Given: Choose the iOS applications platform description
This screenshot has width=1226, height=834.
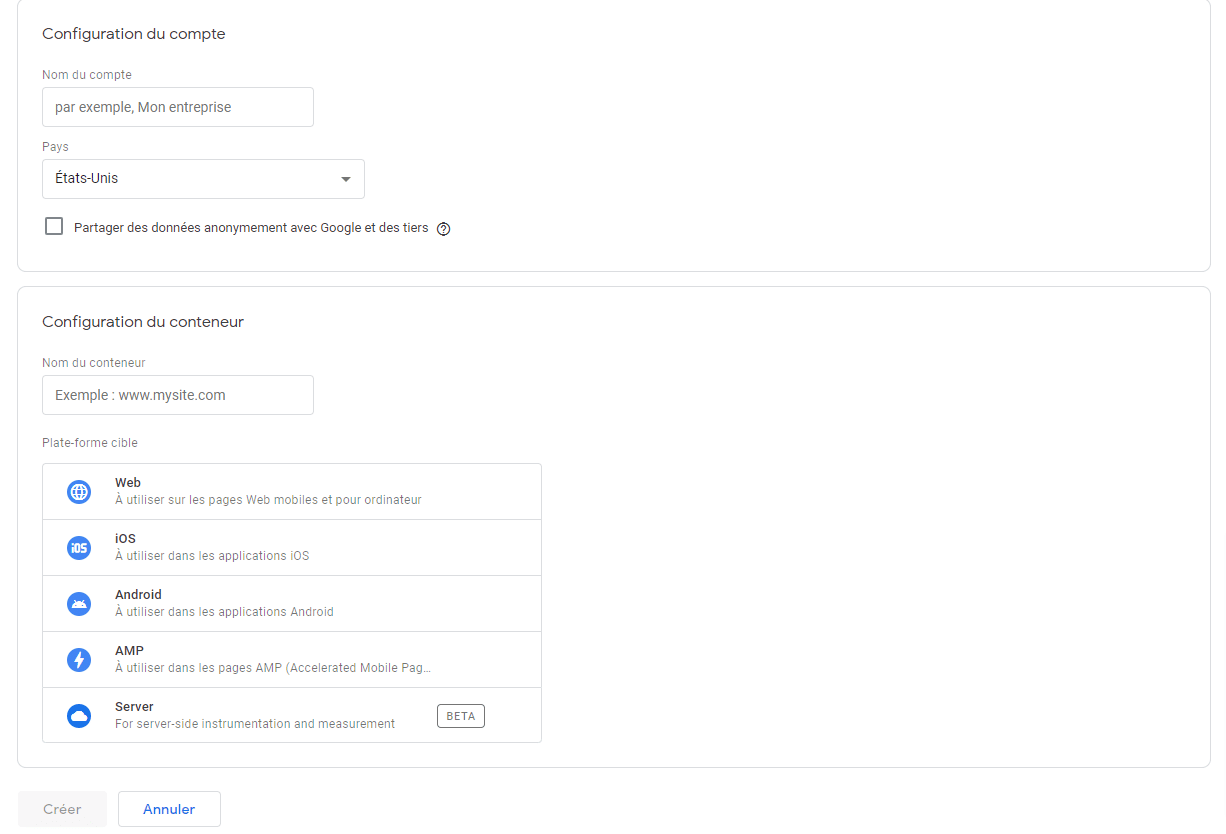Looking at the screenshot, I should (x=212, y=556).
